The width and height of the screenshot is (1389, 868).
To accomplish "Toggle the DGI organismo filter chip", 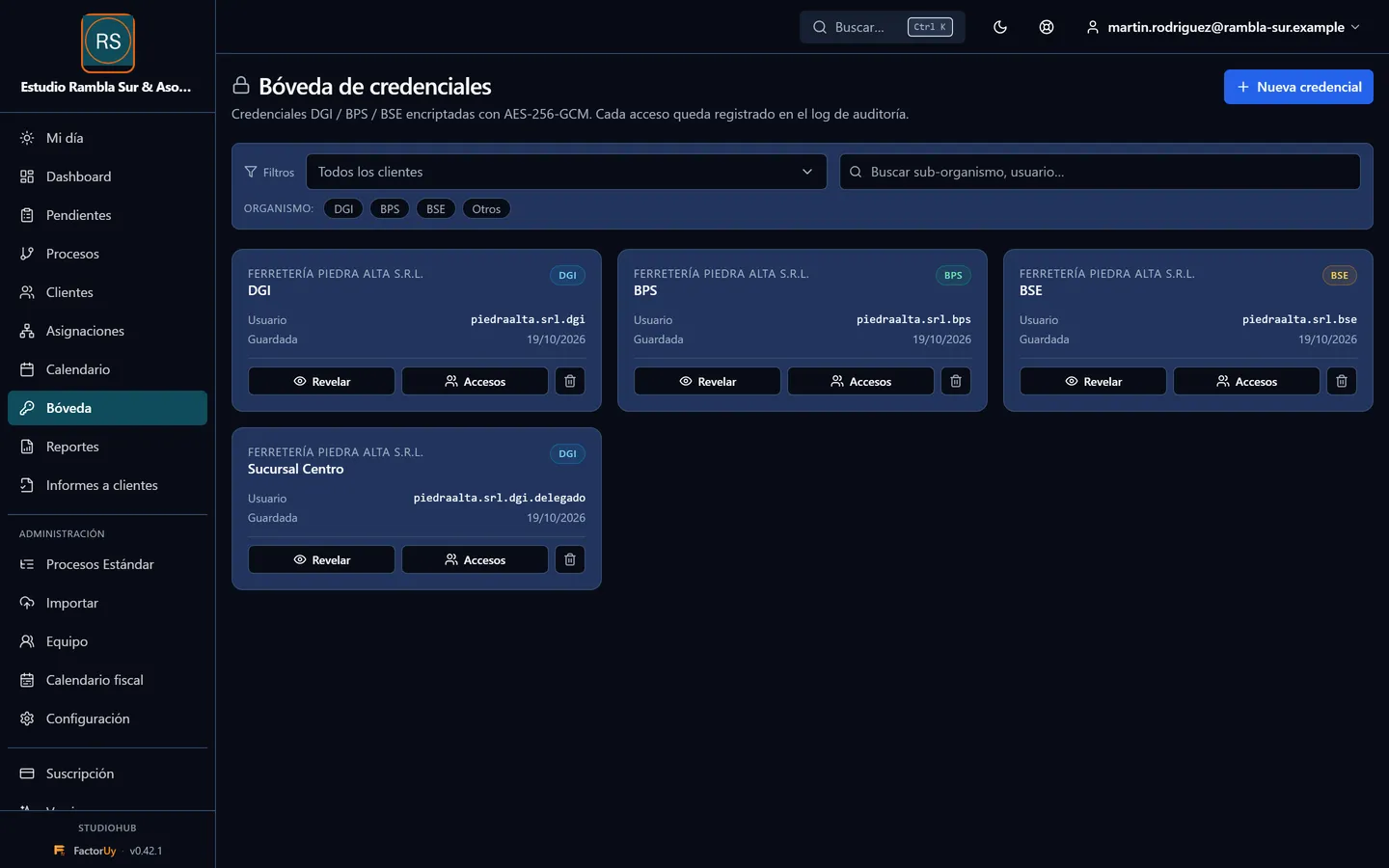I will pos(343,208).
